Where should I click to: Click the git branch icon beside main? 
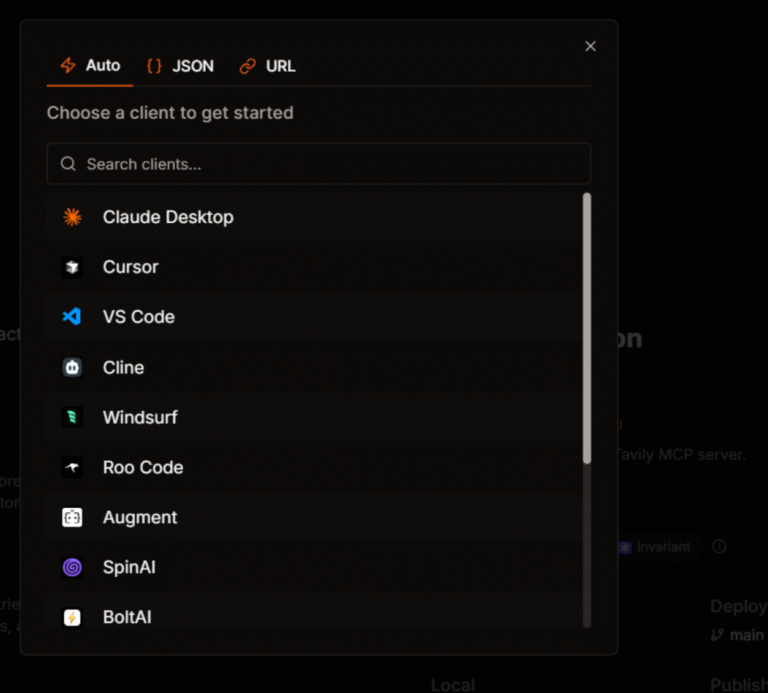point(717,635)
